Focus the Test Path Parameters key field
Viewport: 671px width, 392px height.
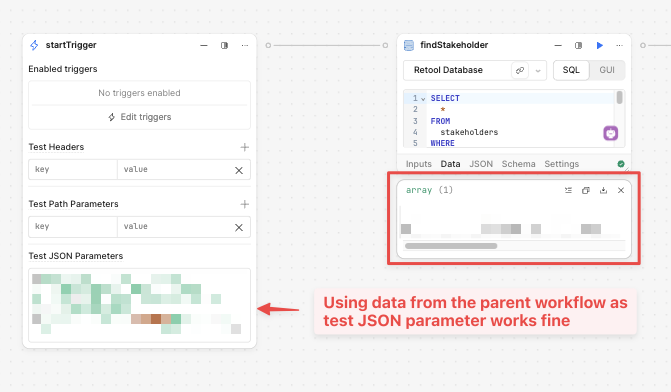[73, 226]
